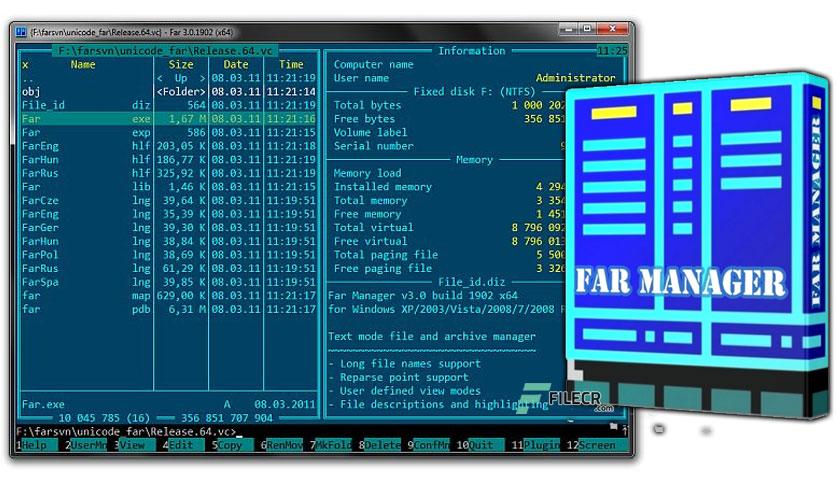Click the 'Text mode file and archive manager' line
This screenshot has width=836, height=484.
(x=432, y=336)
